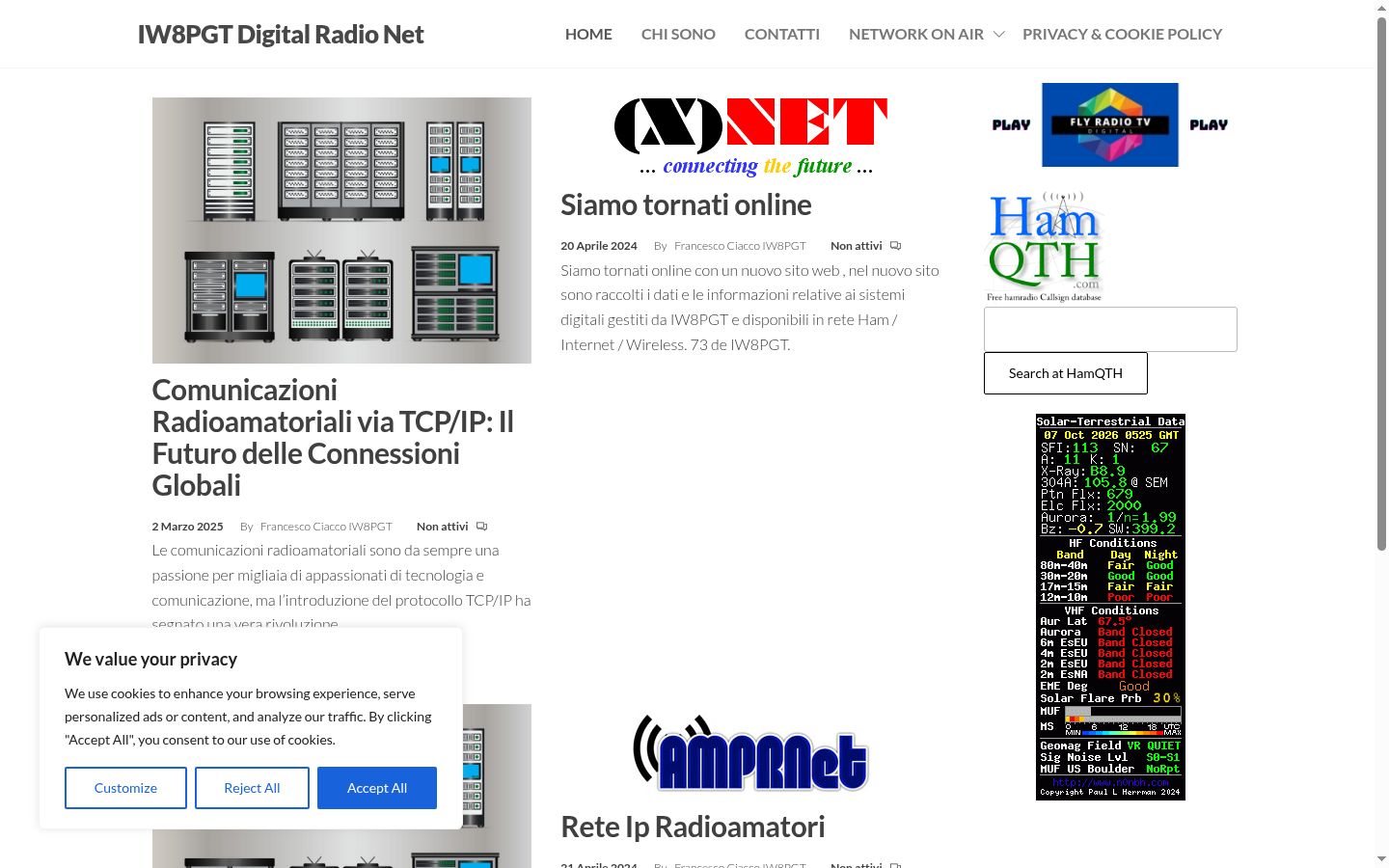Click the date 2 Marzo 2025
Image resolution: width=1389 pixels, height=868 pixels.
pos(187,527)
